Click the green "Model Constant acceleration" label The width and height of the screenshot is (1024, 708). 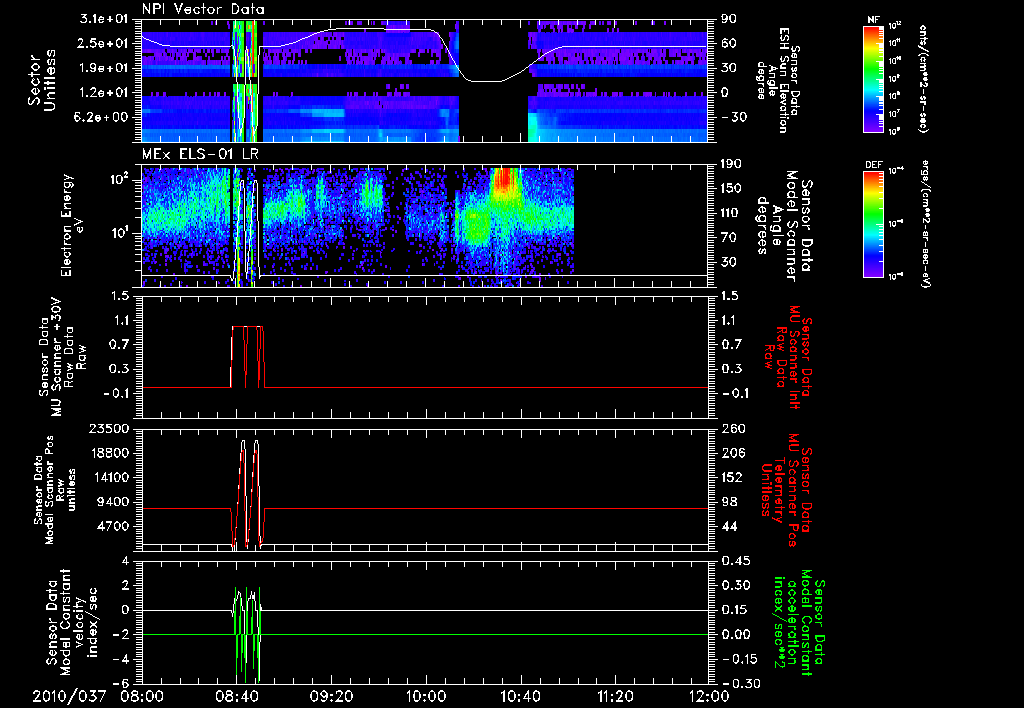(x=799, y=622)
